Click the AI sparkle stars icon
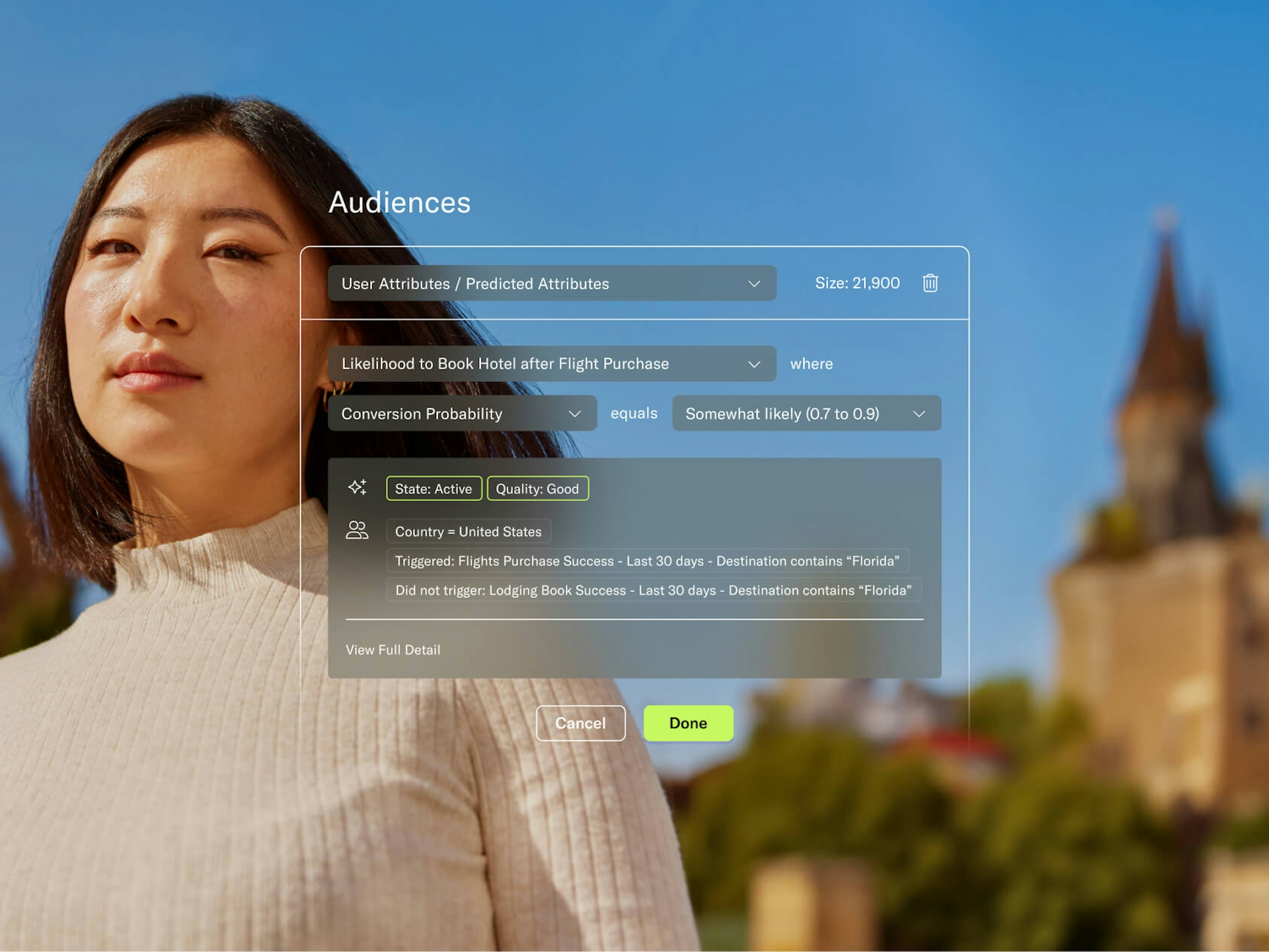This screenshot has height=952, width=1269. point(358,488)
